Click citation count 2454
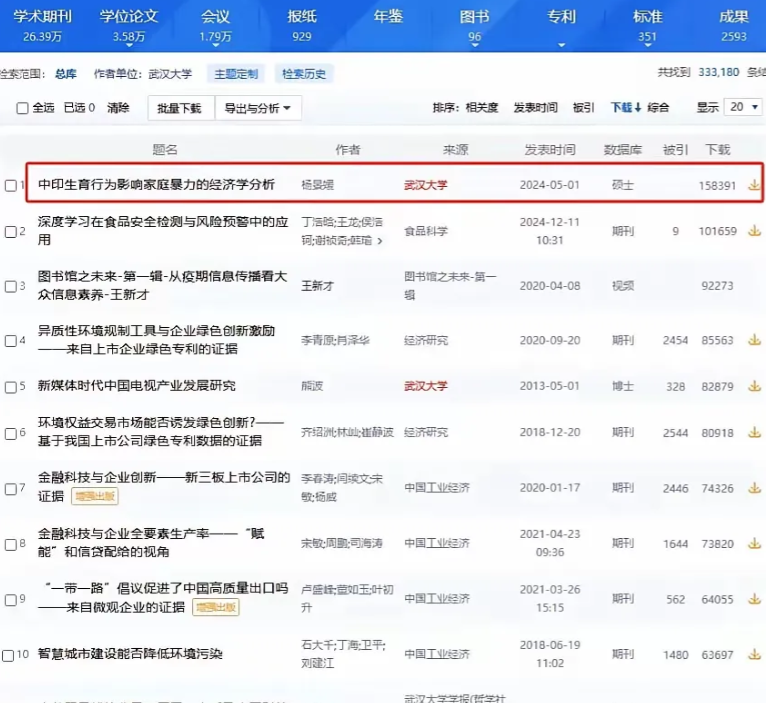This screenshot has width=766, height=703. (675, 341)
